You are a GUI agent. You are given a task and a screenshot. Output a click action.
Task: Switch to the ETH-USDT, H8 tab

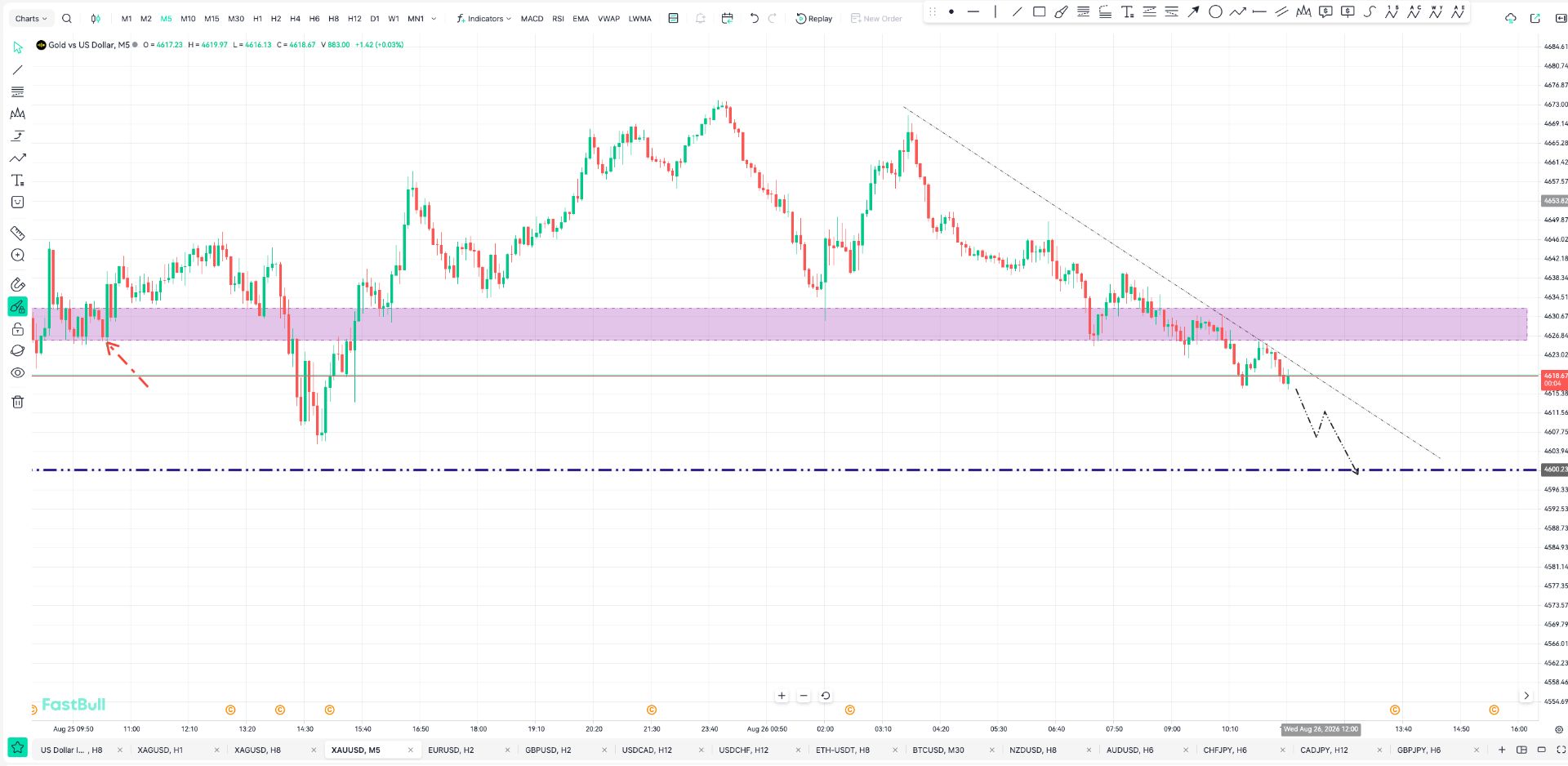coord(843,750)
